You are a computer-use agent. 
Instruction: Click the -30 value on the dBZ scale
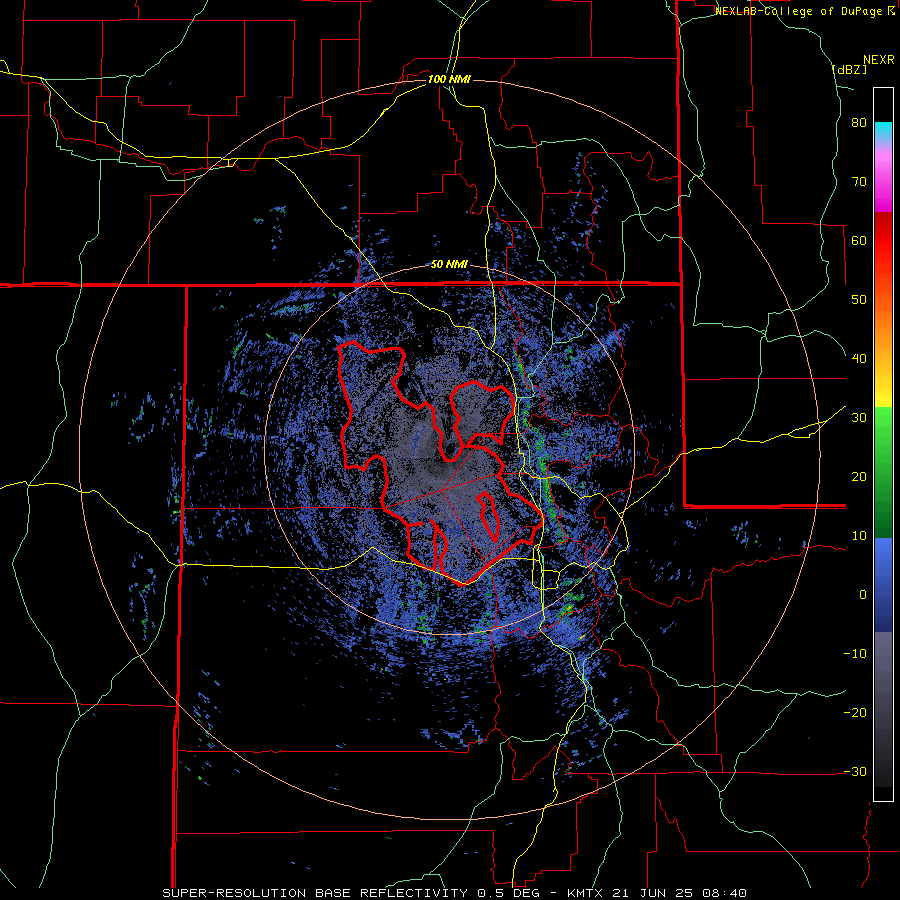tap(855, 771)
